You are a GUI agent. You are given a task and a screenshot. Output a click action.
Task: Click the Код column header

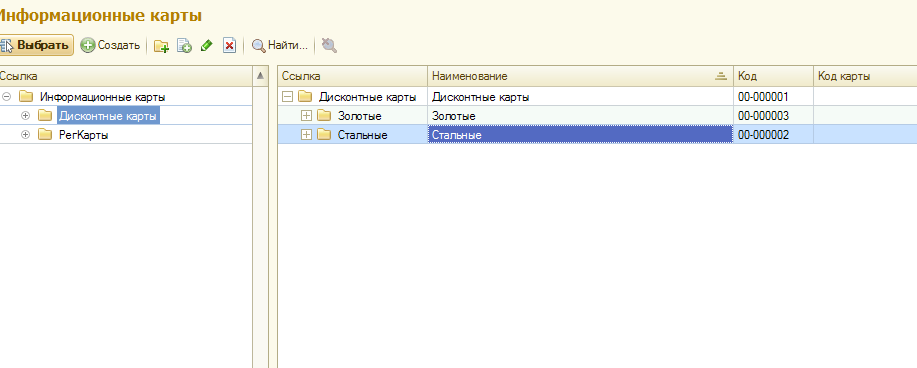773,76
